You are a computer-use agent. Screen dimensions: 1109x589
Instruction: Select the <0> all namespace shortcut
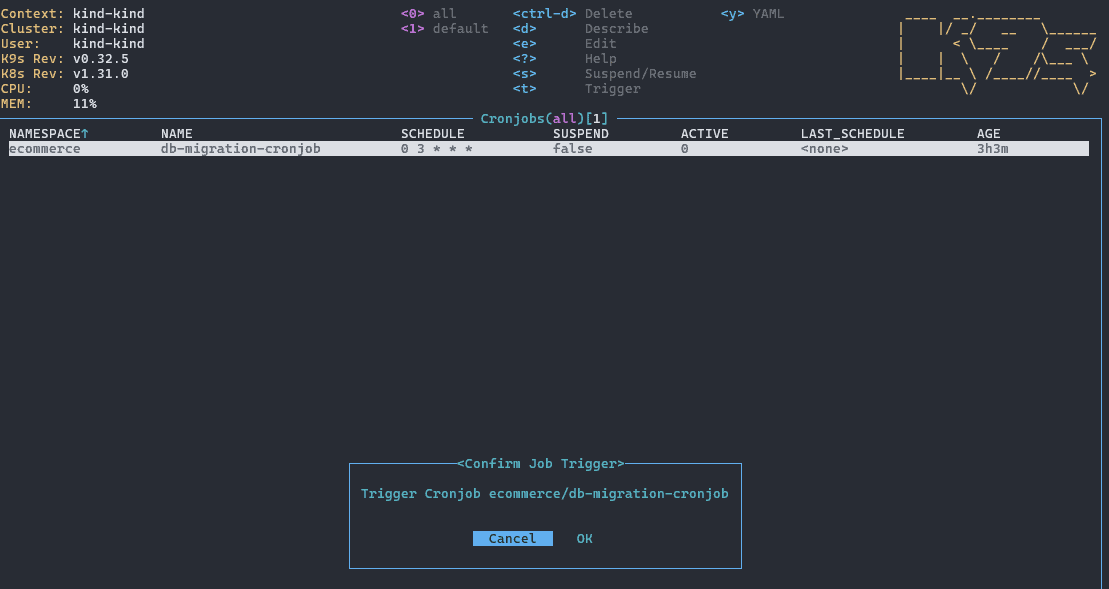tap(429, 13)
